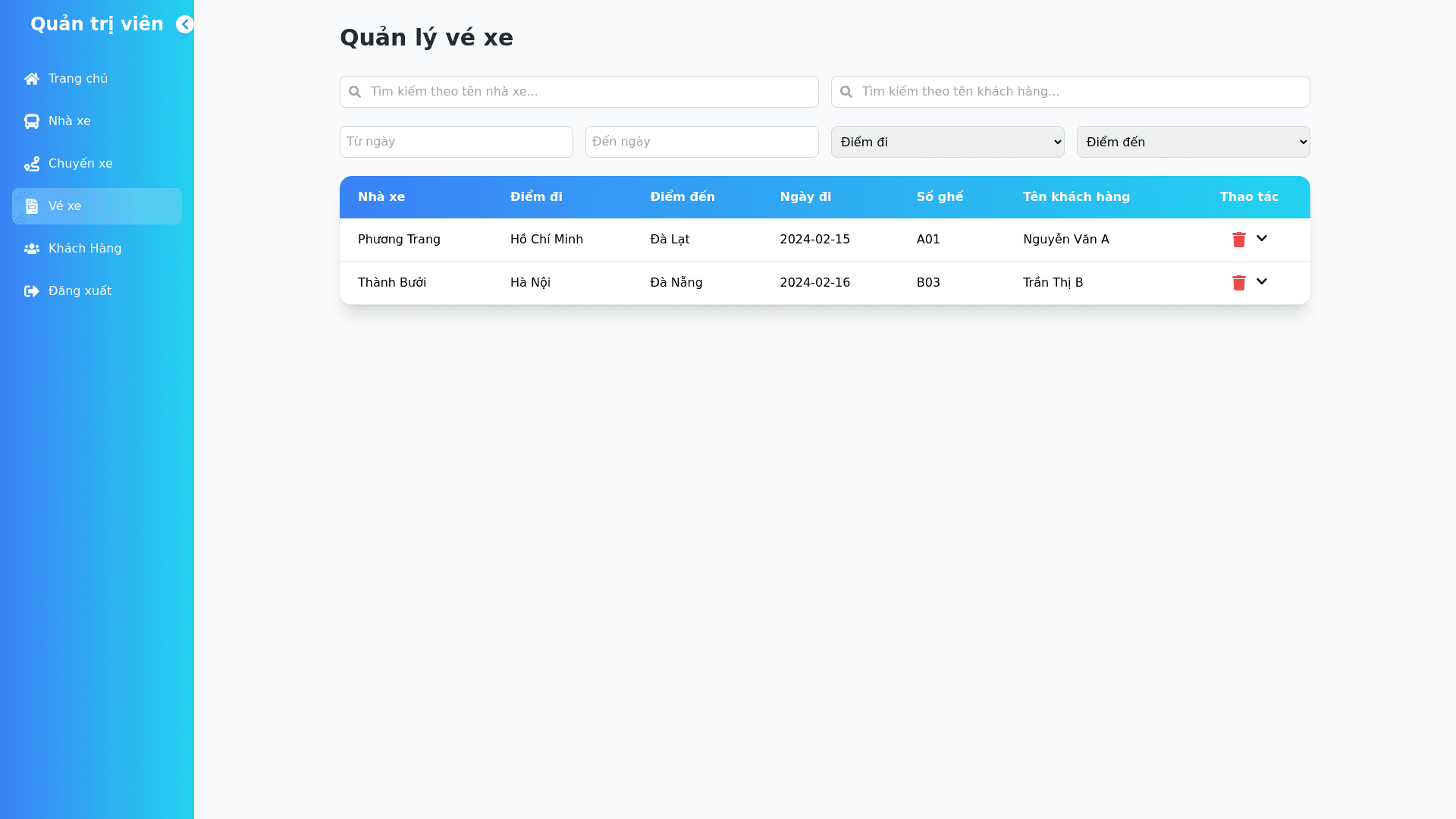Click the bus icon beside Nhà xe
Image resolution: width=1456 pixels, height=819 pixels.
(32, 121)
